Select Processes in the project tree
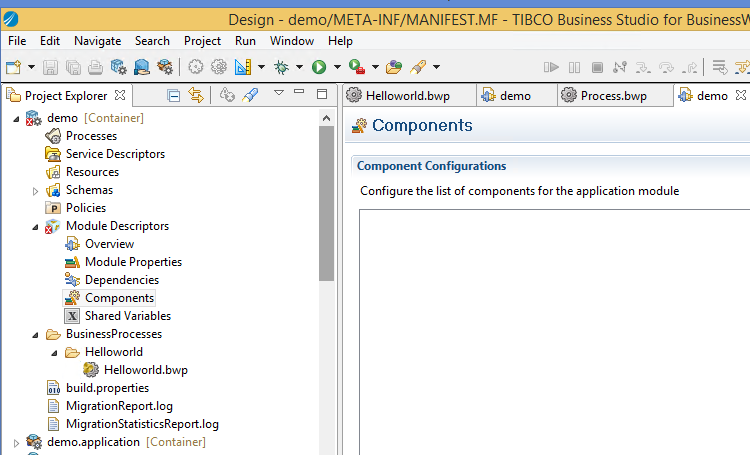750x455 pixels. point(91,136)
